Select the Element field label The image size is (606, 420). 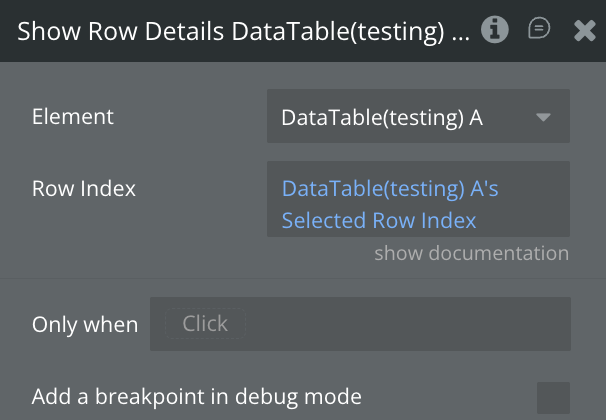tap(73, 117)
